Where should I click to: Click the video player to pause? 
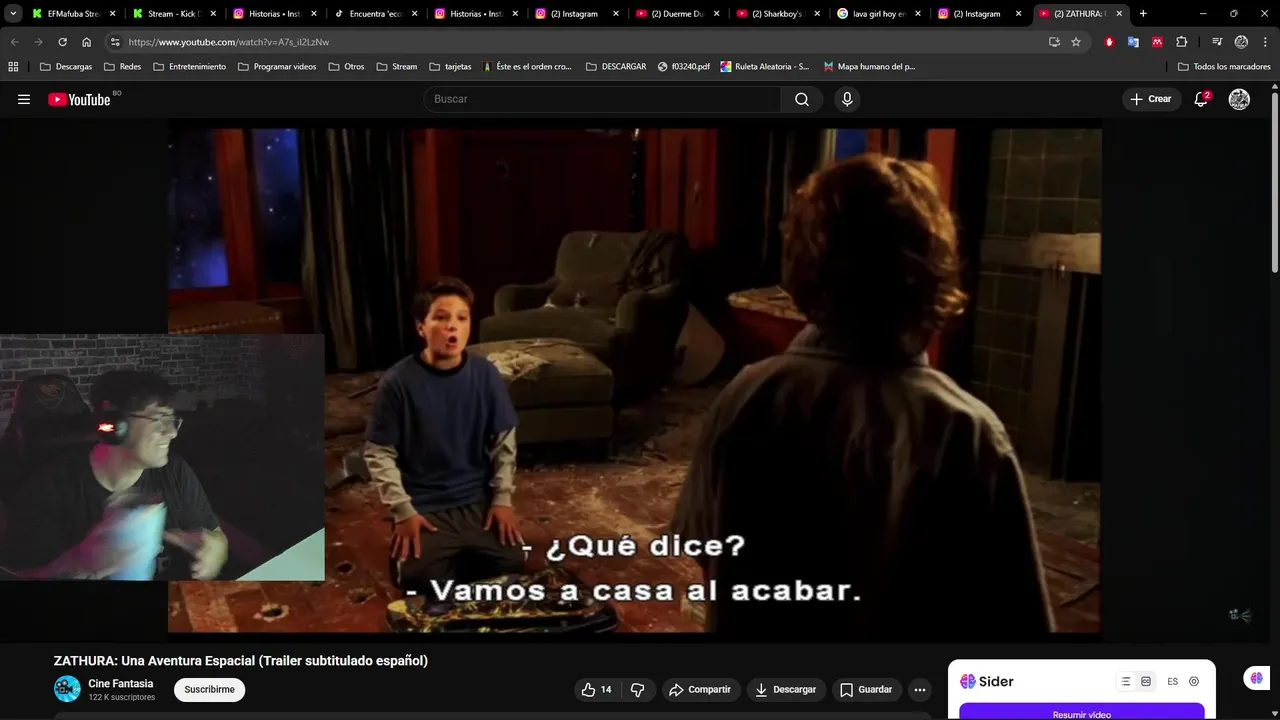[x=634, y=380]
